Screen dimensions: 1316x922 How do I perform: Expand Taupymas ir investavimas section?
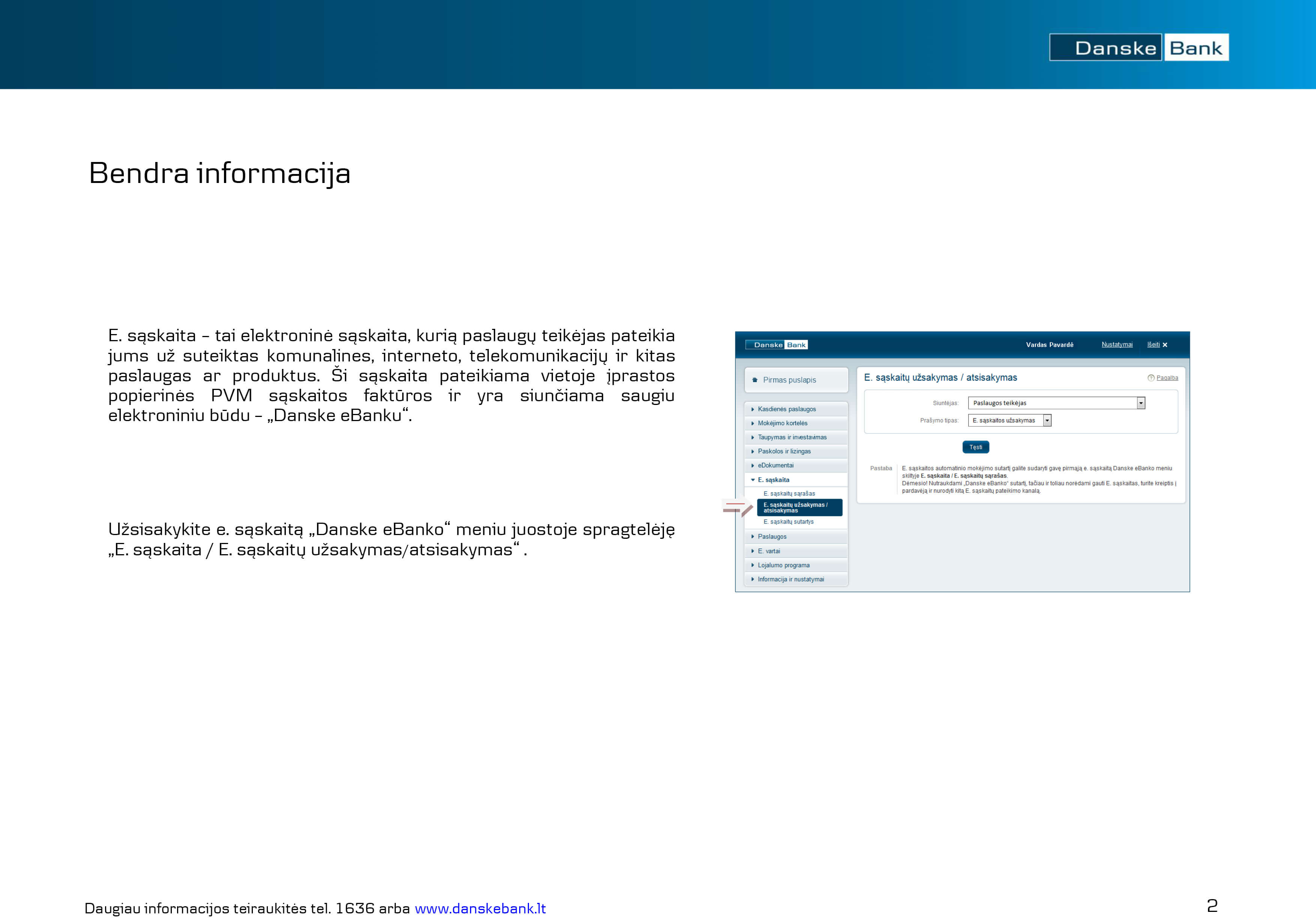coord(796,437)
